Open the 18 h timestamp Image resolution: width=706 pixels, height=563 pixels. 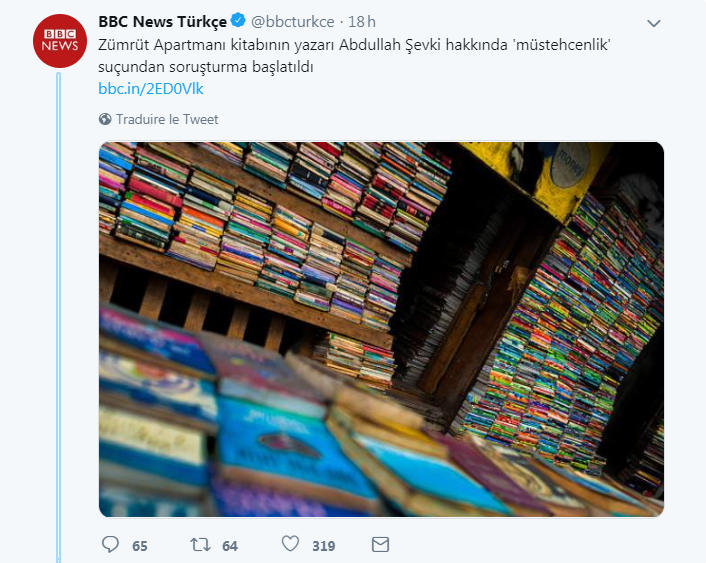click(x=362, y=22)
